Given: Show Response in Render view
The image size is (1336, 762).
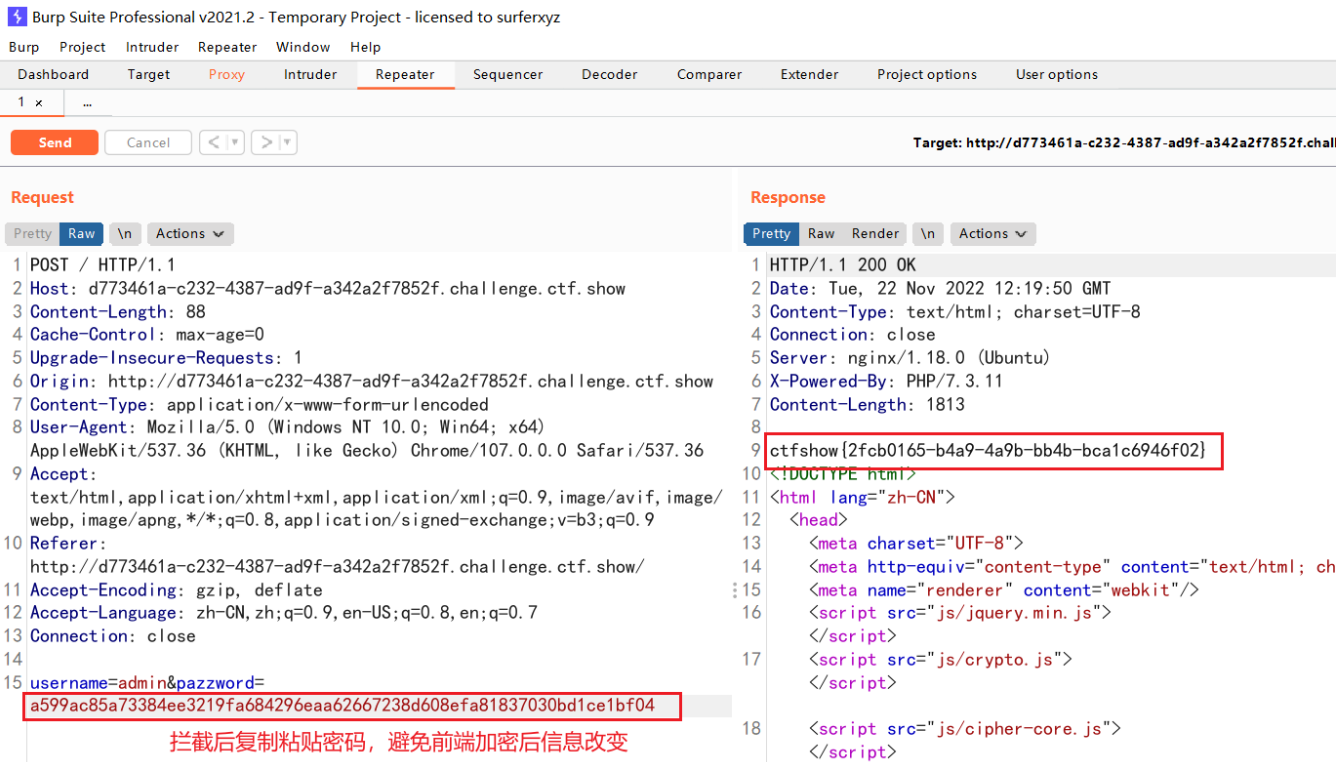Looking at the screenshot, I should (875, 234).
